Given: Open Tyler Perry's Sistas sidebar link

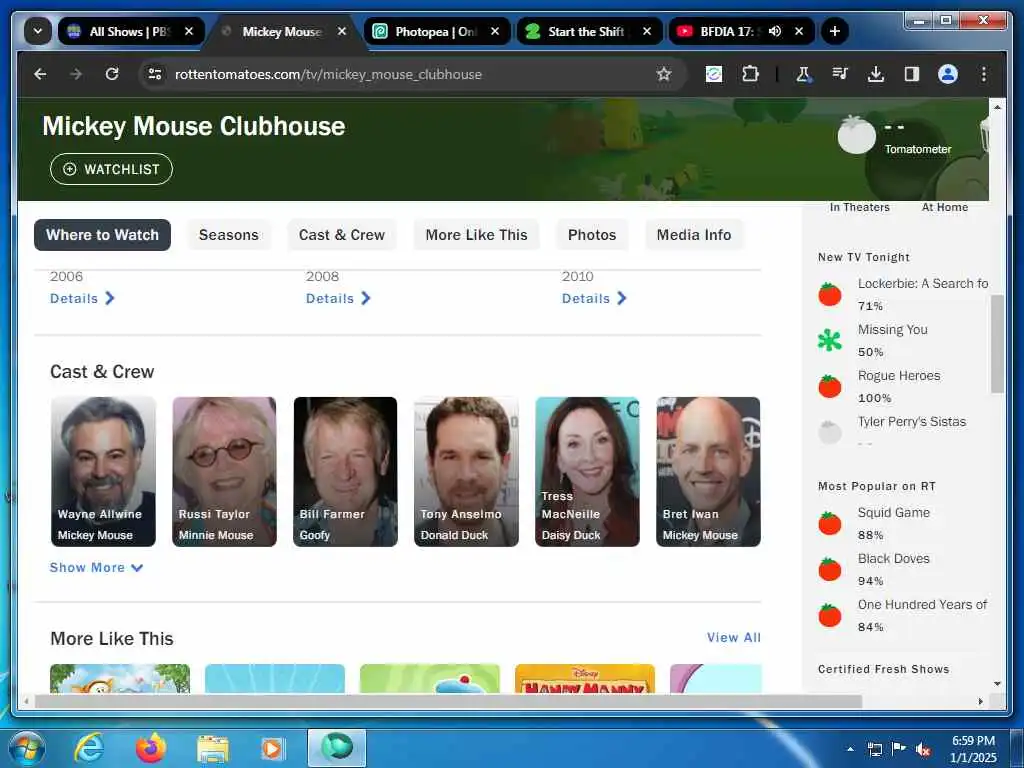Looking at the screenshot, I should (912, 422).
